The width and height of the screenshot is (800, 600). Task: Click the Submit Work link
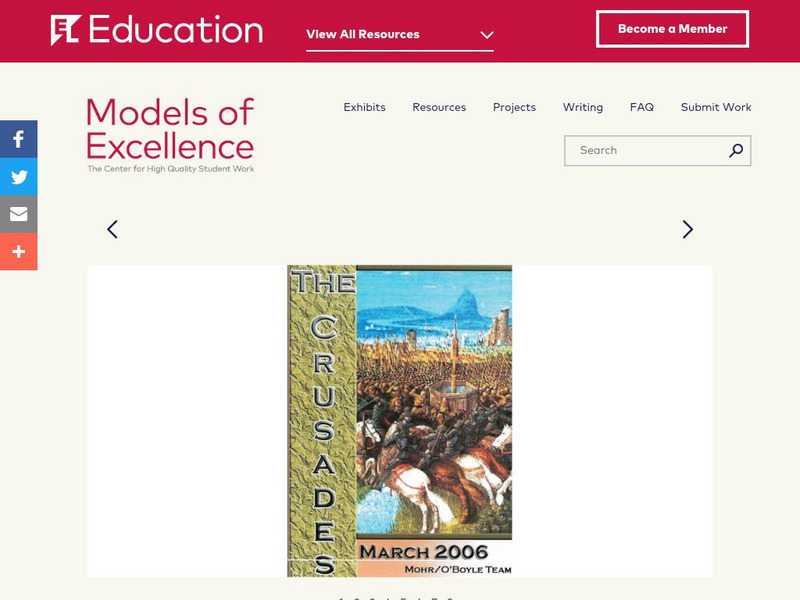point(716,107)
